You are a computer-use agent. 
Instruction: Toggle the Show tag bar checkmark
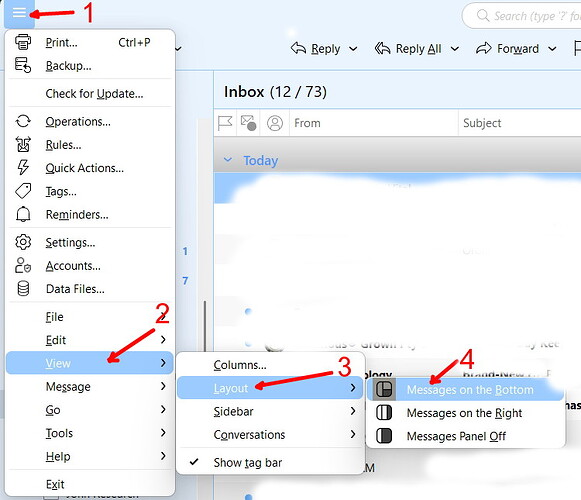(194, 462)
